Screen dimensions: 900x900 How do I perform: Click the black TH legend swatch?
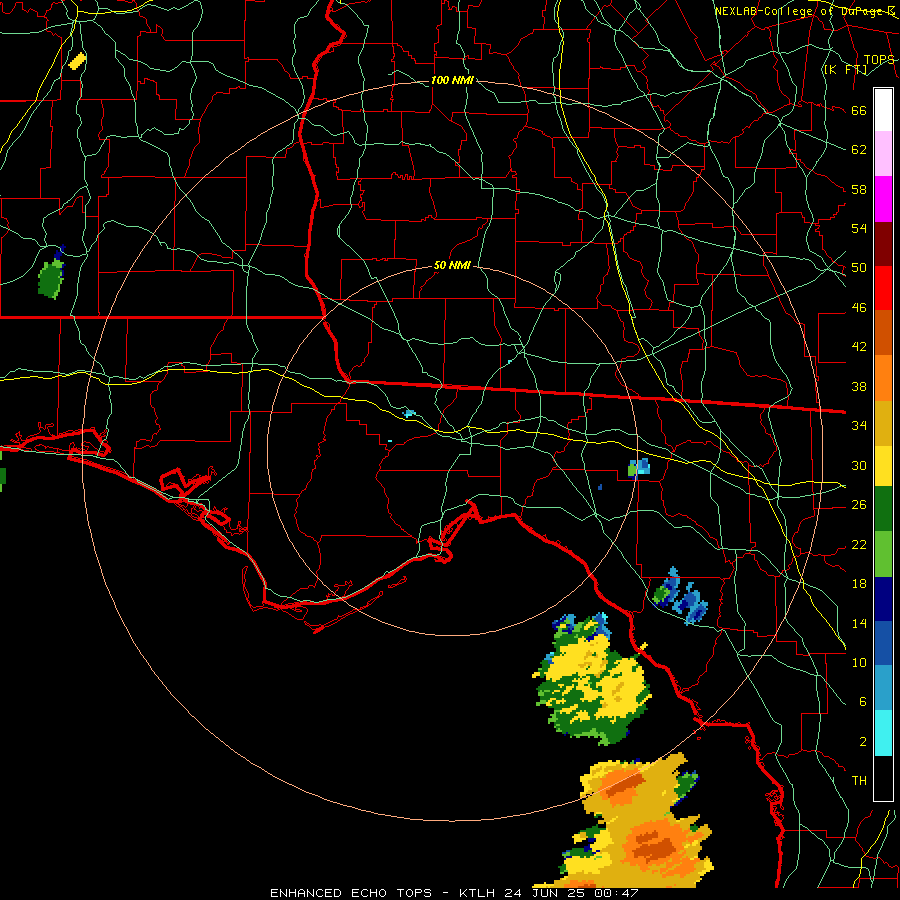pyautogui.click(x=883, y=778)
